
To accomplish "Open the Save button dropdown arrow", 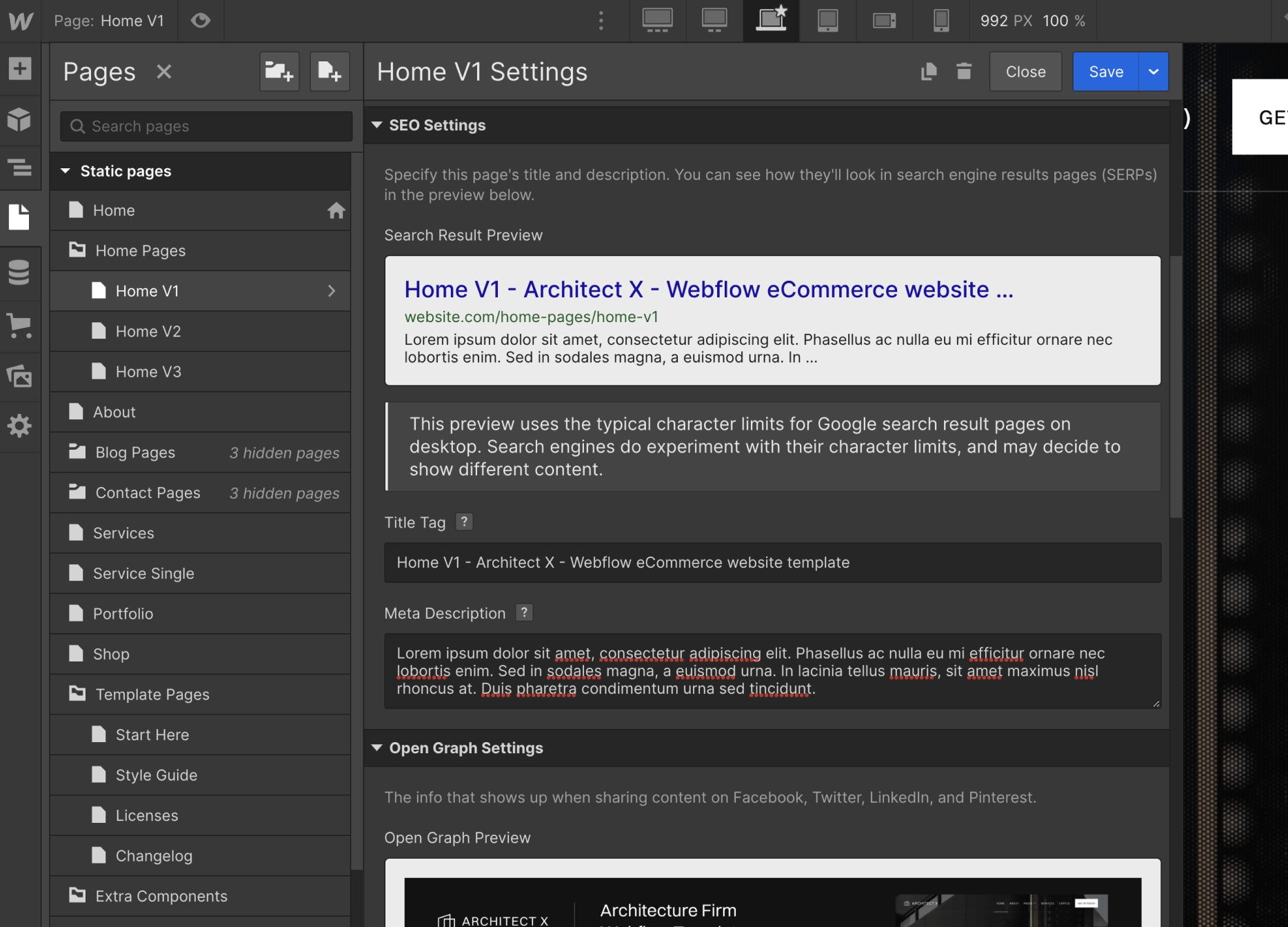I will point(1152,71).
